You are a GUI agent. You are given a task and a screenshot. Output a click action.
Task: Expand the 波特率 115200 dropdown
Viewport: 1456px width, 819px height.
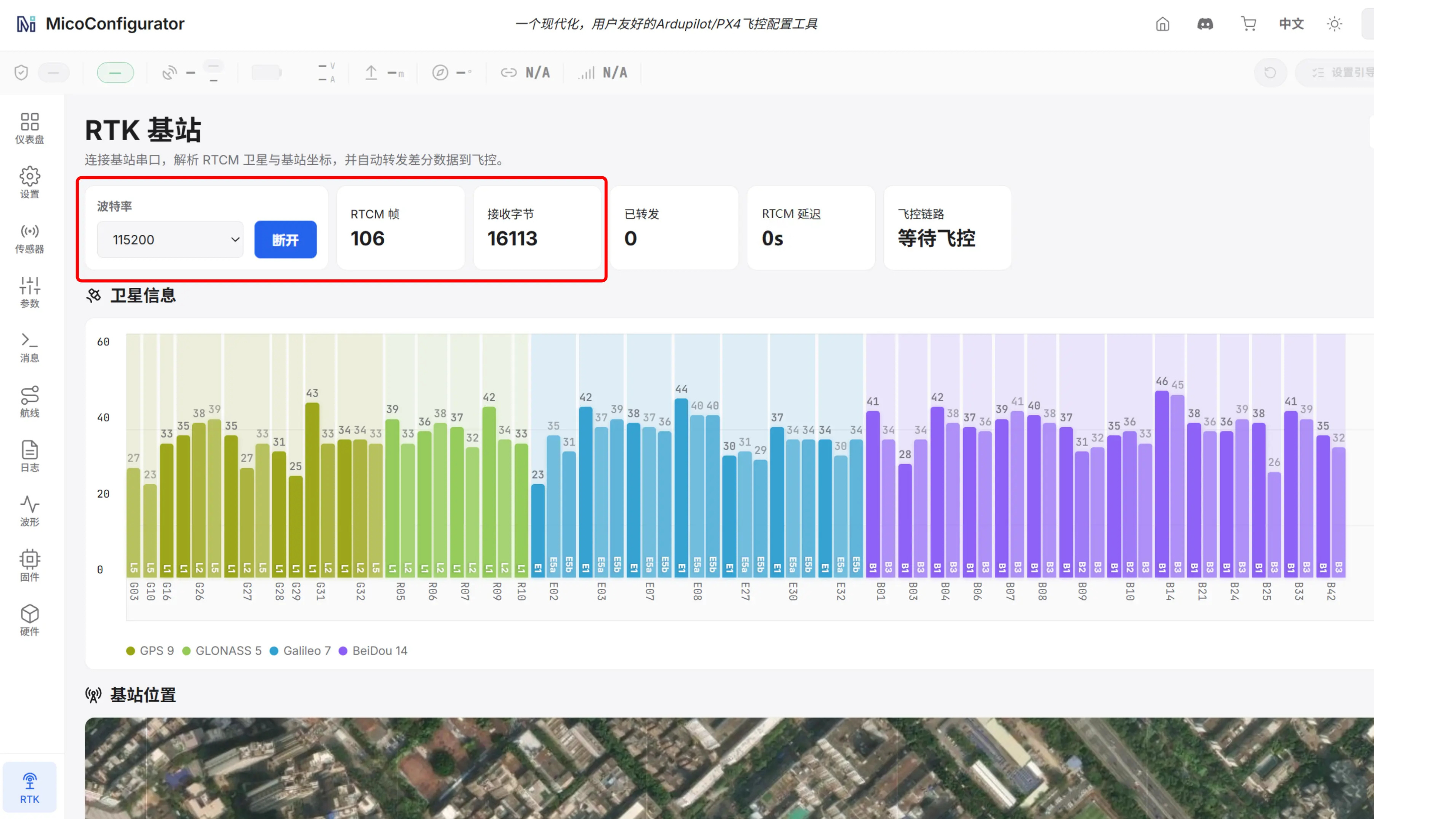coord(170,240)
